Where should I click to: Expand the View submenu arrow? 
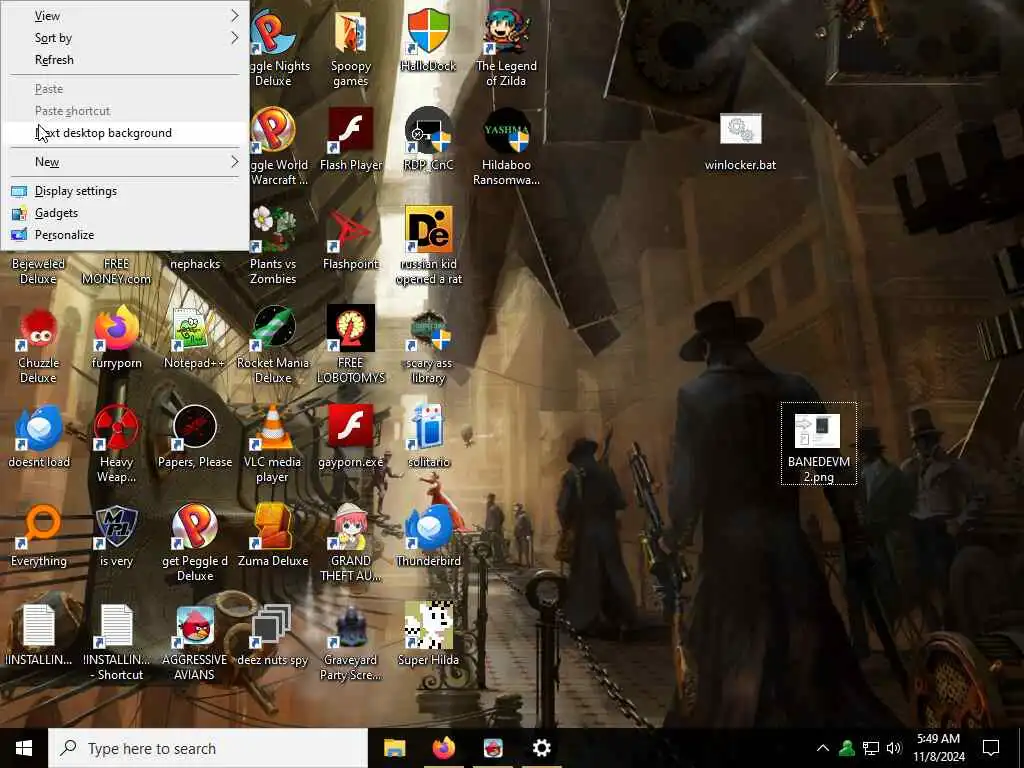(234, 16)
